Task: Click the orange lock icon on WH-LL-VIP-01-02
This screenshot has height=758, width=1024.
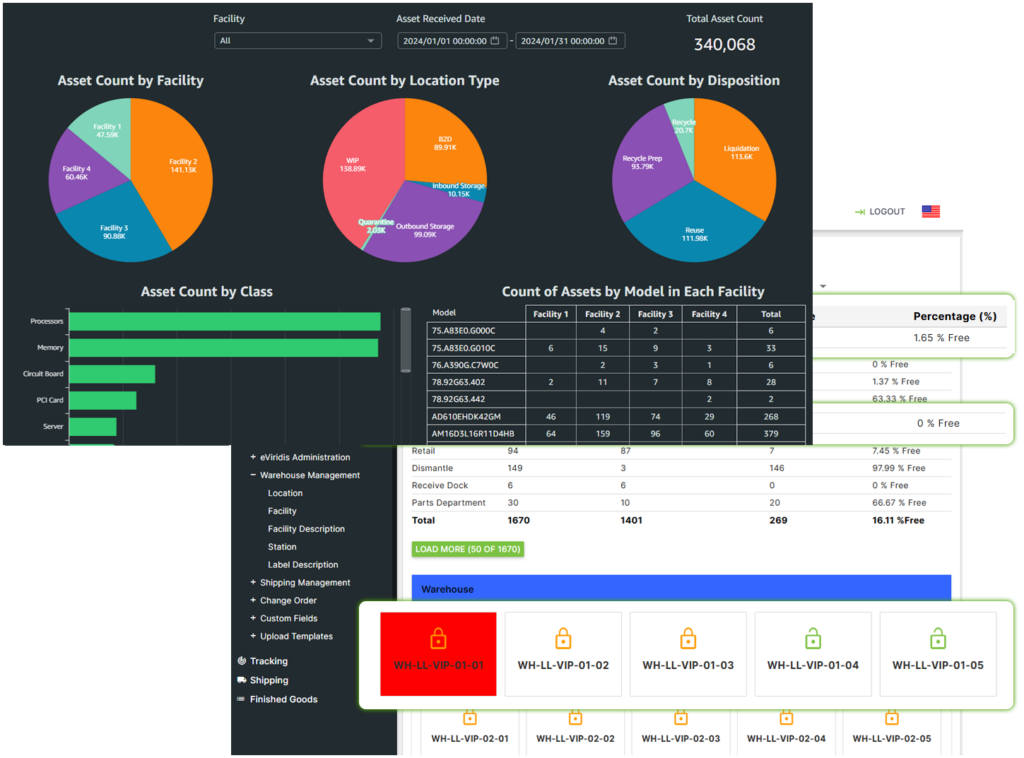Action: click(x=563, y=638)
